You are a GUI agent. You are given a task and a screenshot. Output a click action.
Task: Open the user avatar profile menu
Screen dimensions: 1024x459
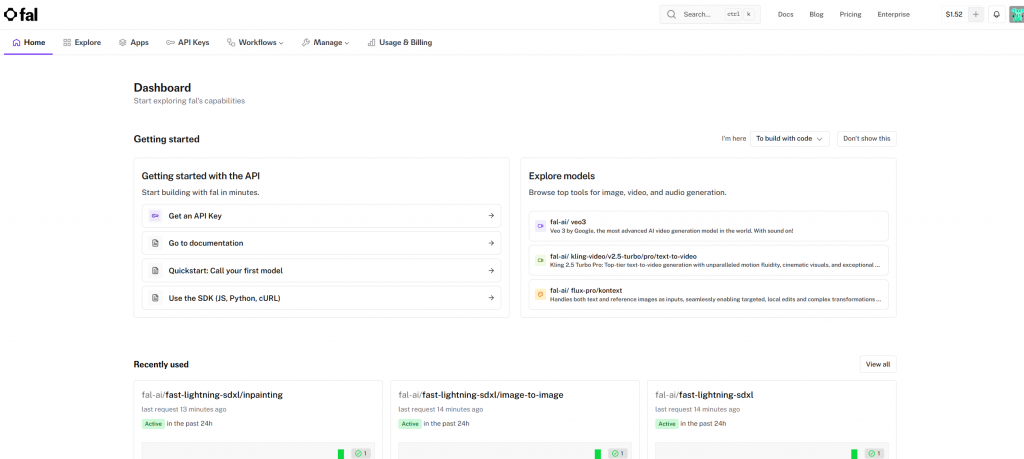point(1016,15)
